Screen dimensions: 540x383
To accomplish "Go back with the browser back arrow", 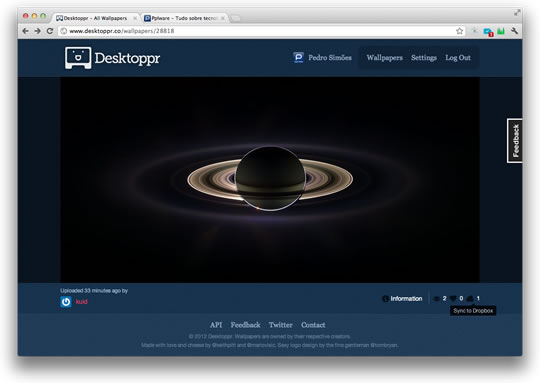I will 25,31.
